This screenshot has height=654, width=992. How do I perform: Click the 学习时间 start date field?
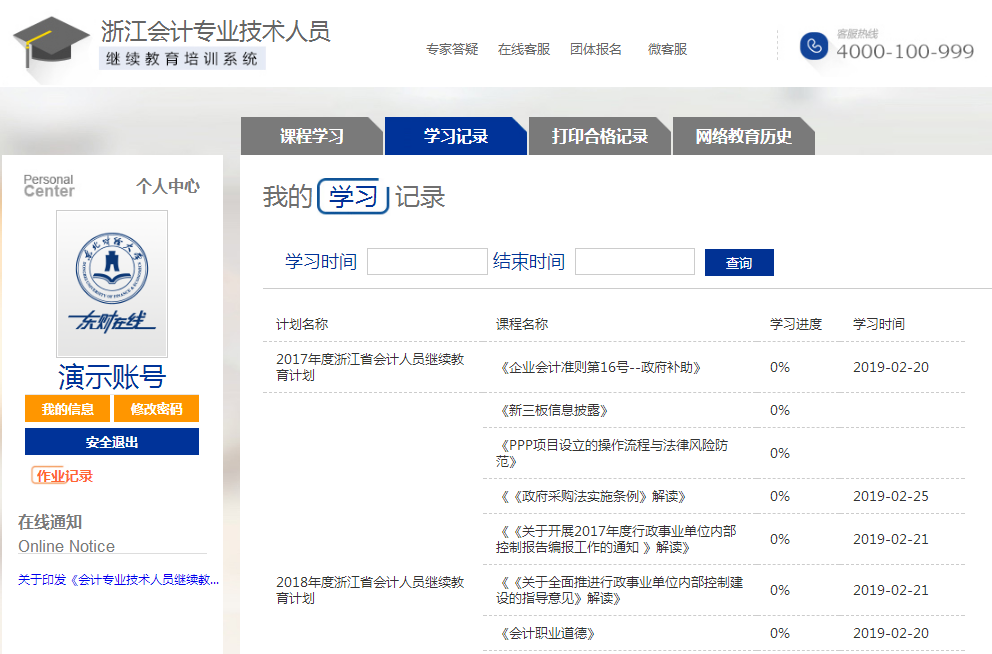click(x=427, y=262)
